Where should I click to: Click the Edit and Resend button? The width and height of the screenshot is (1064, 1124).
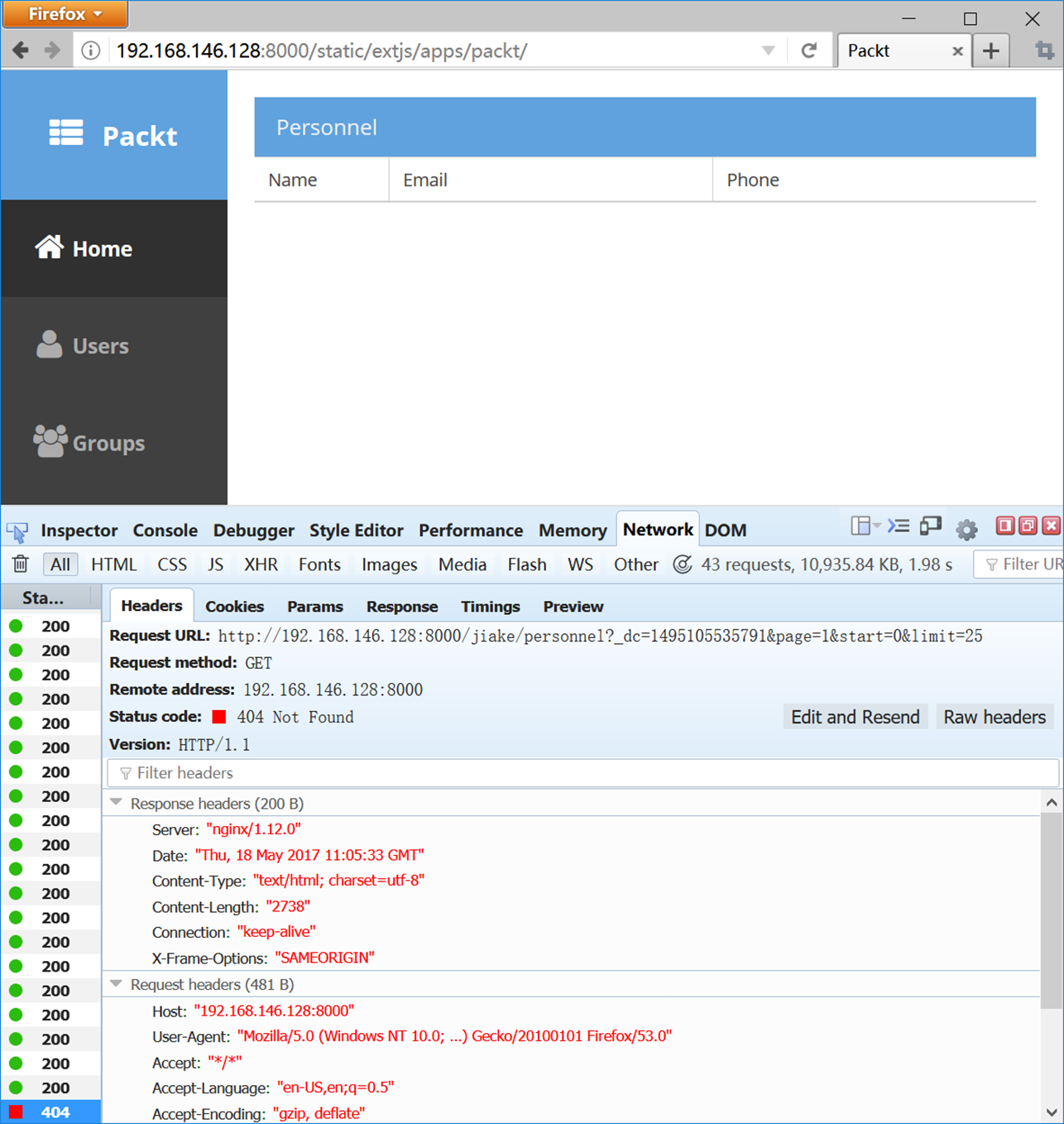856,717
